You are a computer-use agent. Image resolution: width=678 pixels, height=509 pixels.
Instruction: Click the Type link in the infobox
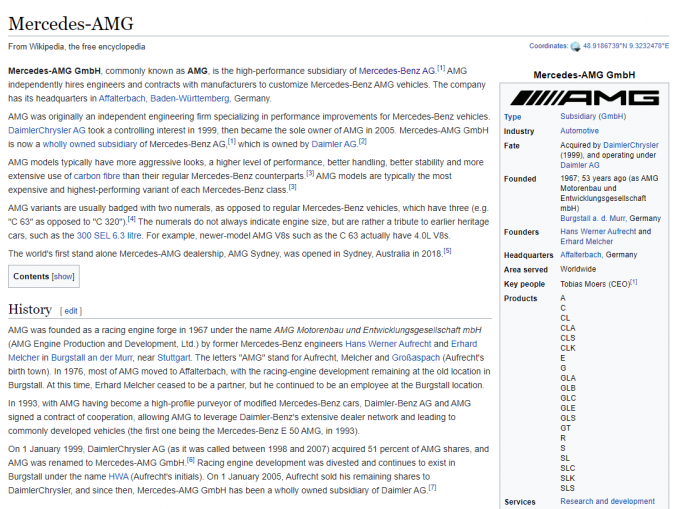[x=512, y=117]
